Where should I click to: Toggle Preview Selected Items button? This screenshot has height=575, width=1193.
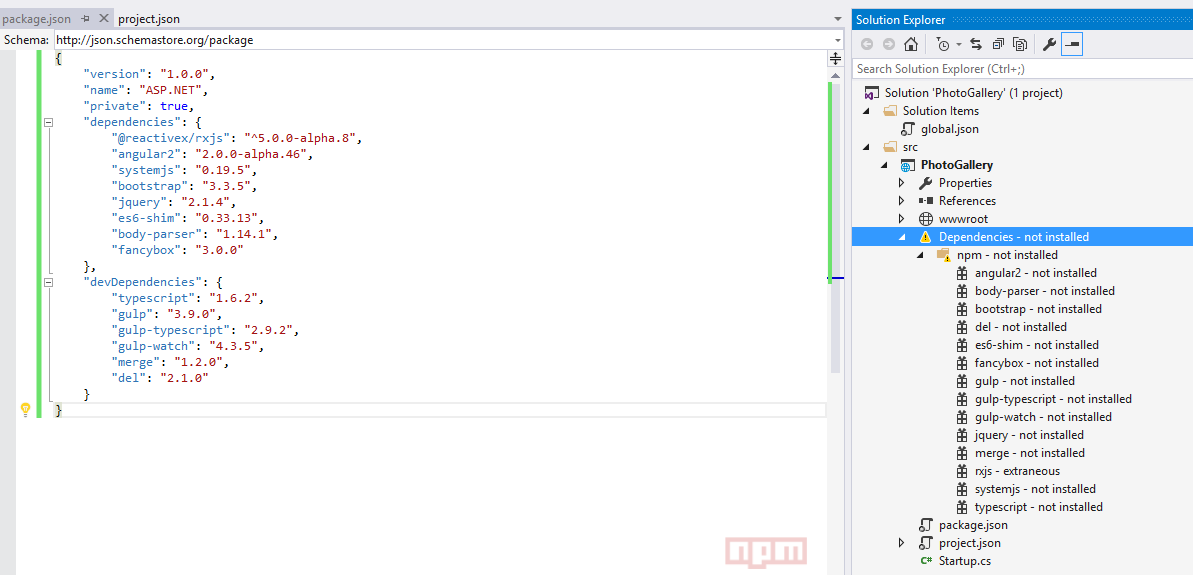1071,44
